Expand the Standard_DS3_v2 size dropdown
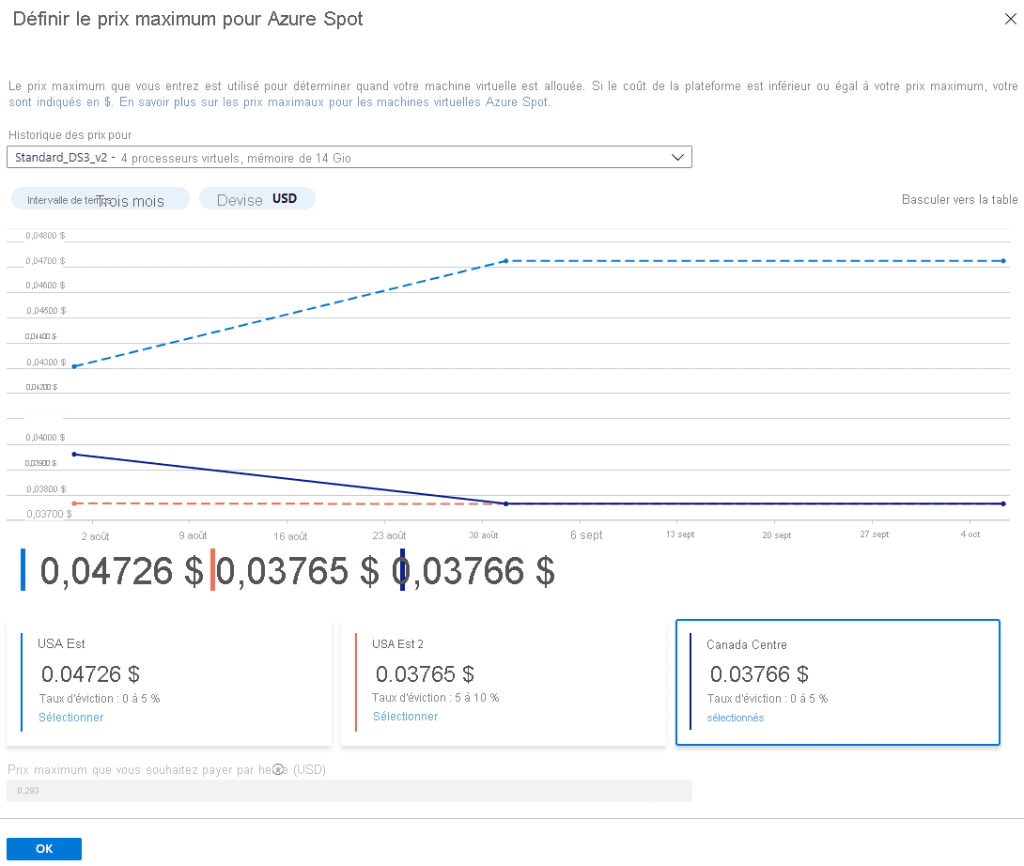1024x866 pixels. coord(678,157)
